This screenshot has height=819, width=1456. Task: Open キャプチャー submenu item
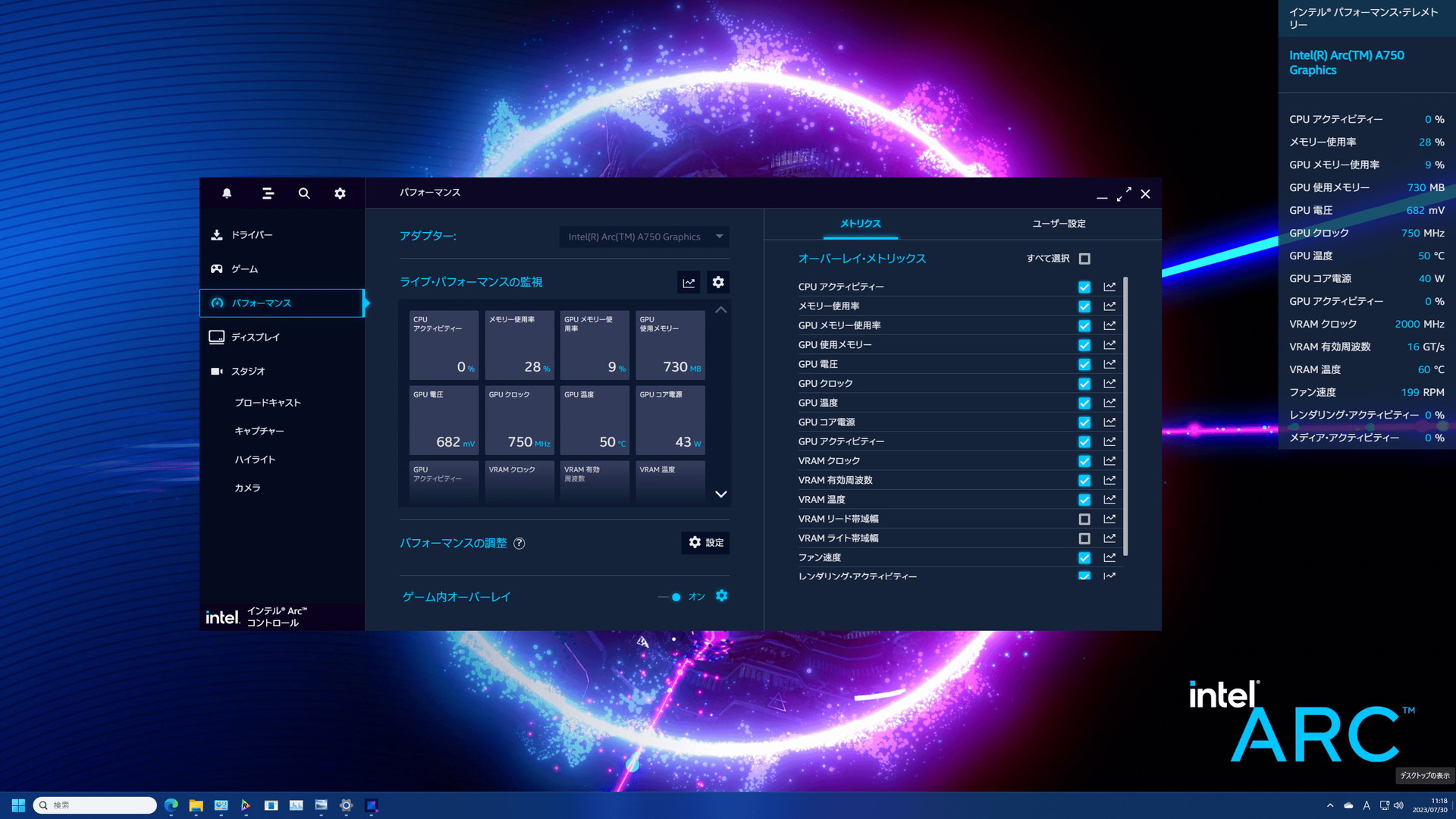pos(259,431)
